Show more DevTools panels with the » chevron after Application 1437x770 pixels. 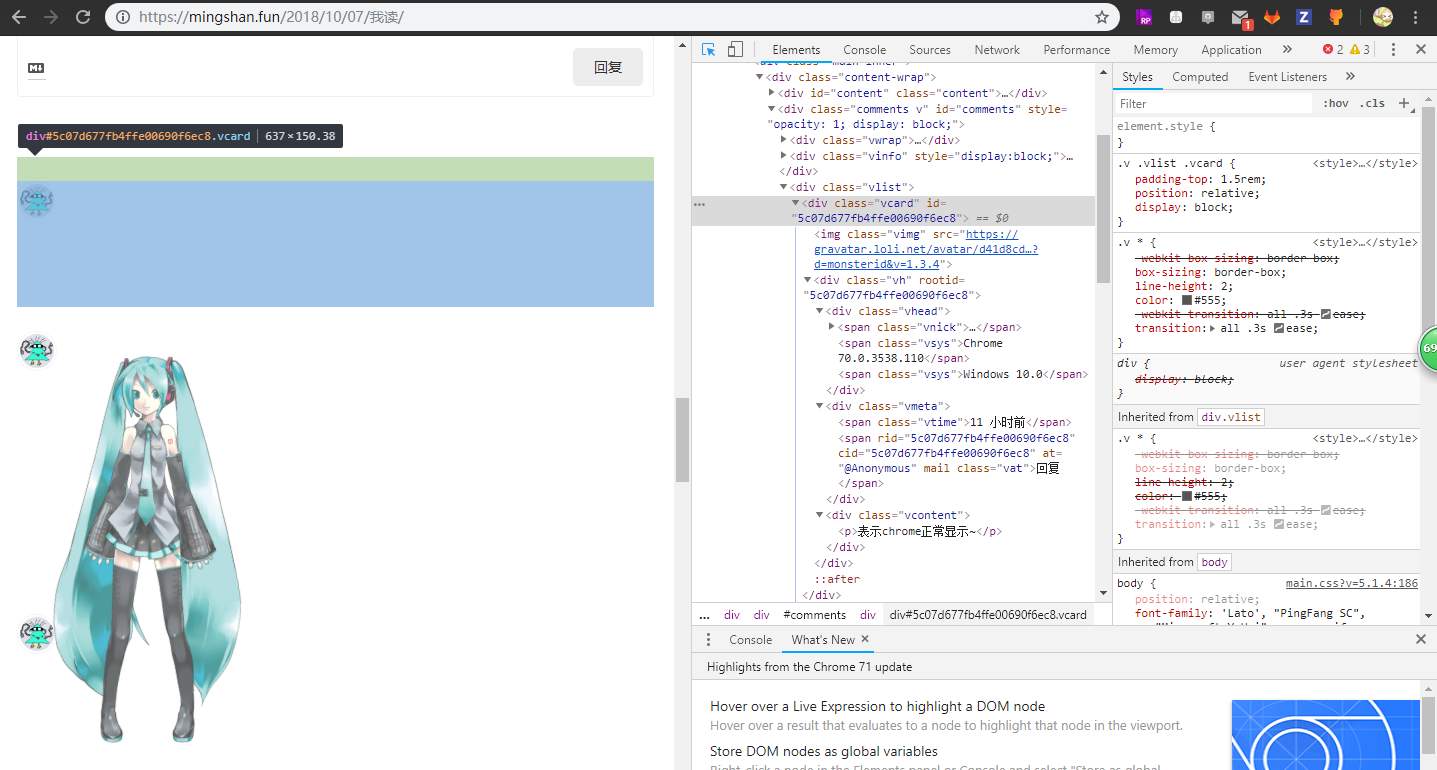pyautogui.click(x=1286, y=49)
